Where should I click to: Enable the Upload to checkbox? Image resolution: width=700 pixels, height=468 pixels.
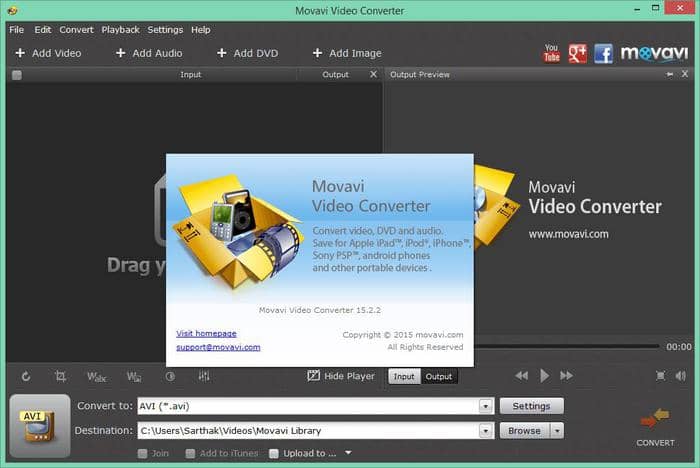coord(276,453)
